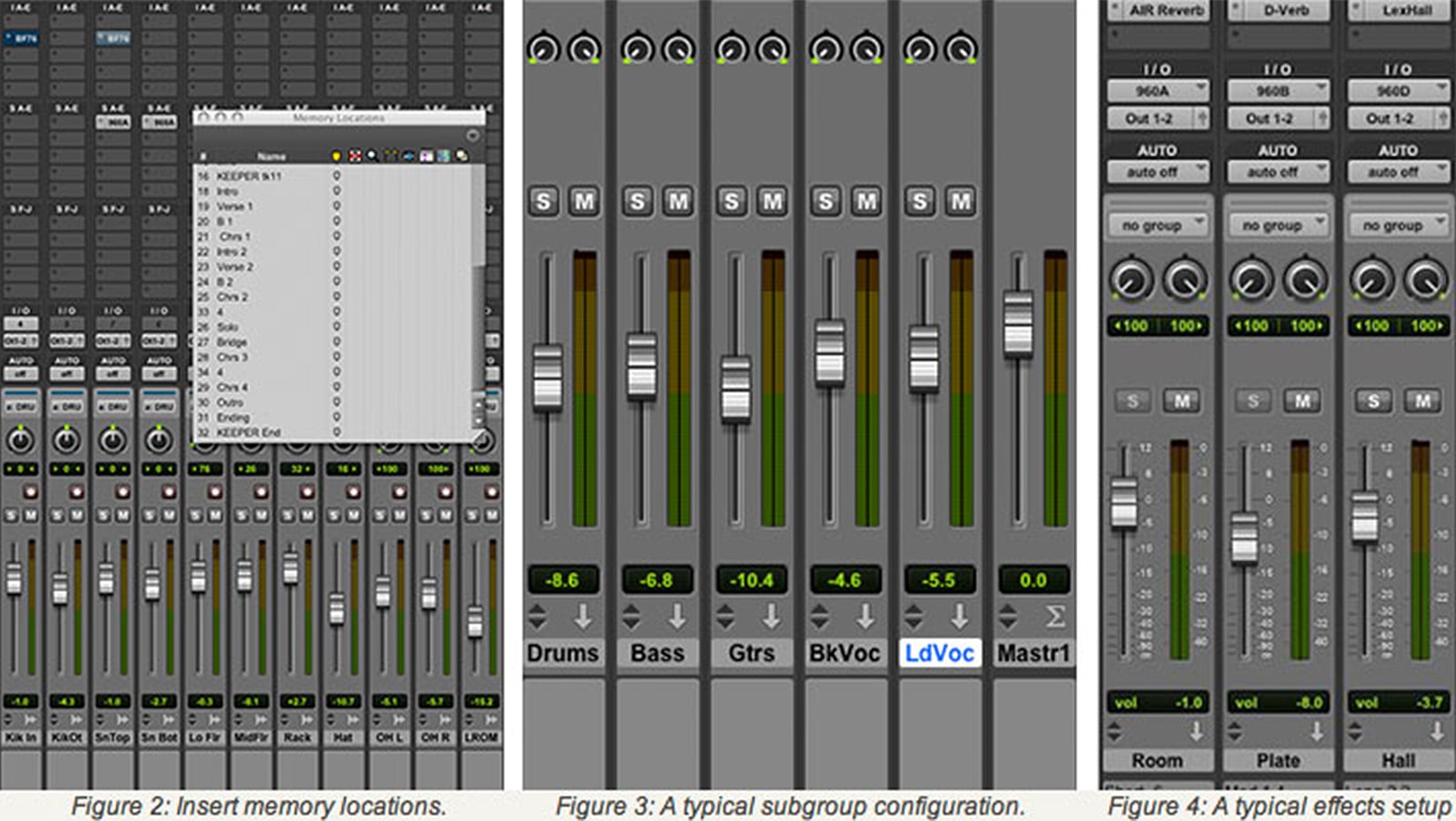The height and width of the screenshot is (821, 1456).
Task: Open the 960A input selector dropdown
Action: pyautogui.click(x=1158, y=91)
